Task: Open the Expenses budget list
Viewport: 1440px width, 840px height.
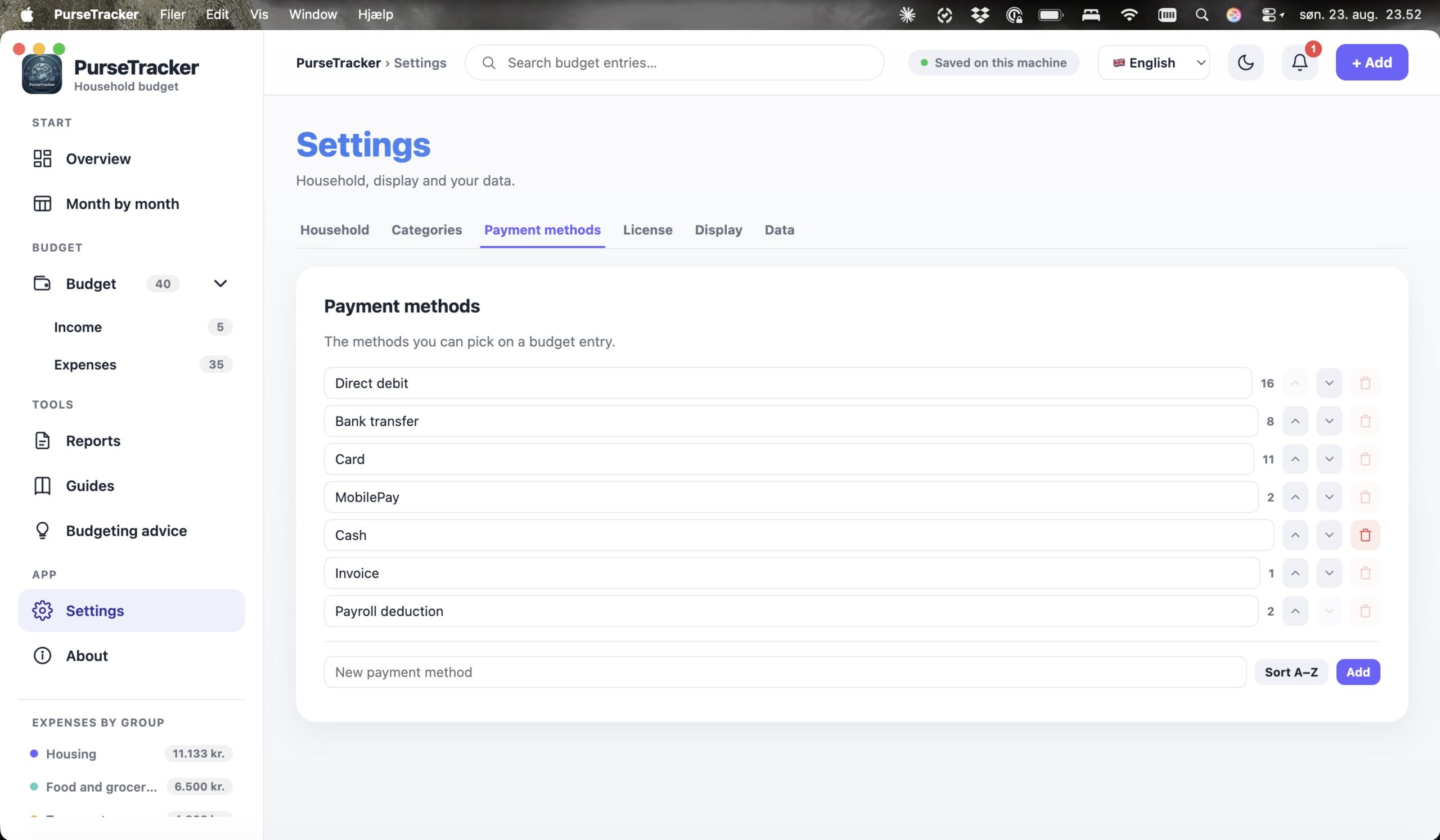Action: [x=143, y=364]
